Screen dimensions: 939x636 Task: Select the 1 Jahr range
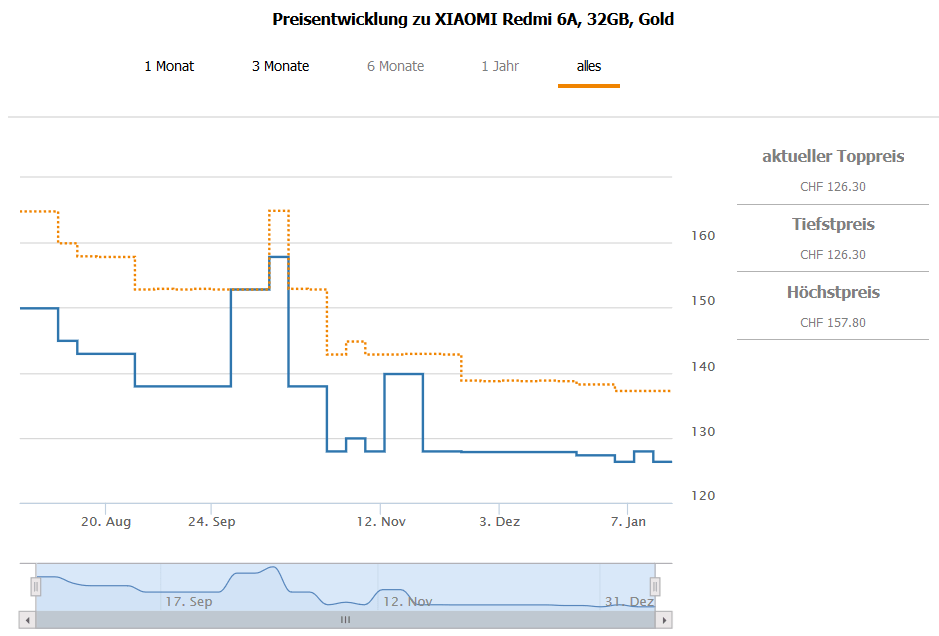click(x=500, y=66)
